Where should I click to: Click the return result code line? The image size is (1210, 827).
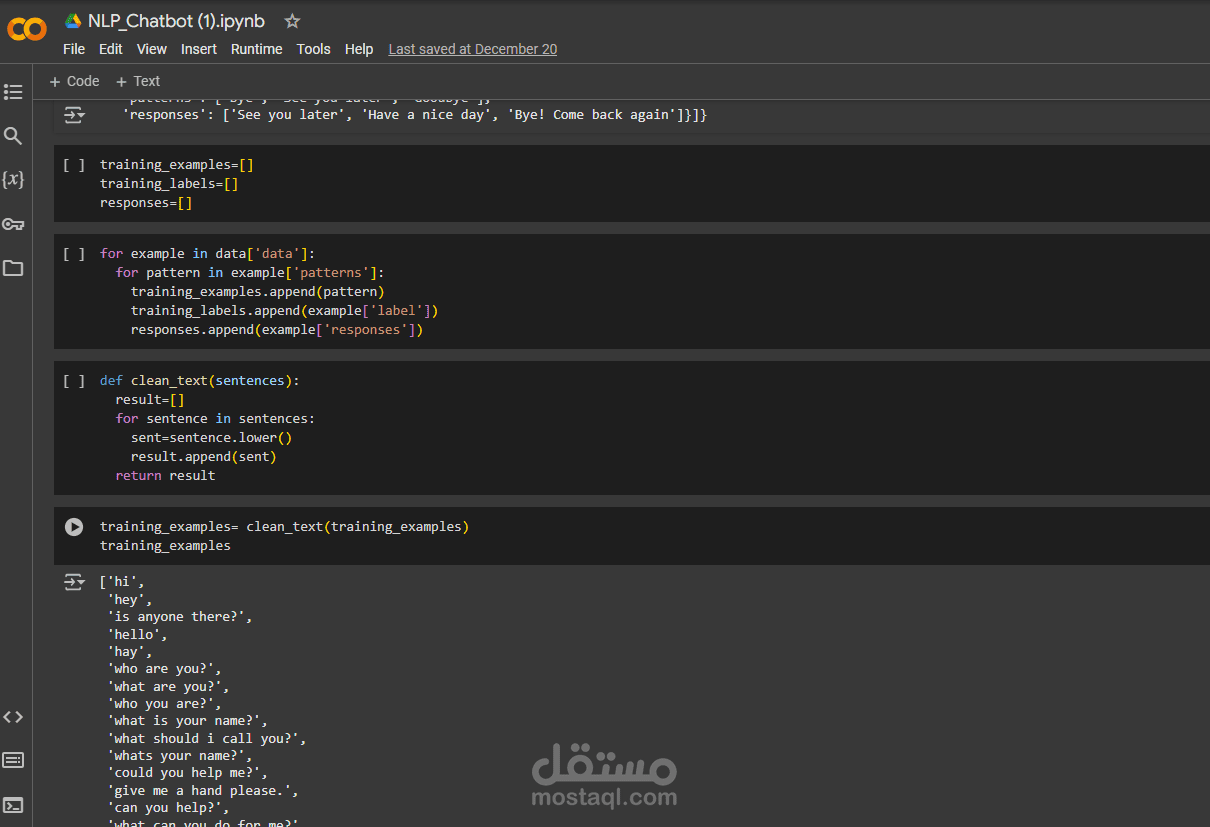[165, 476]
